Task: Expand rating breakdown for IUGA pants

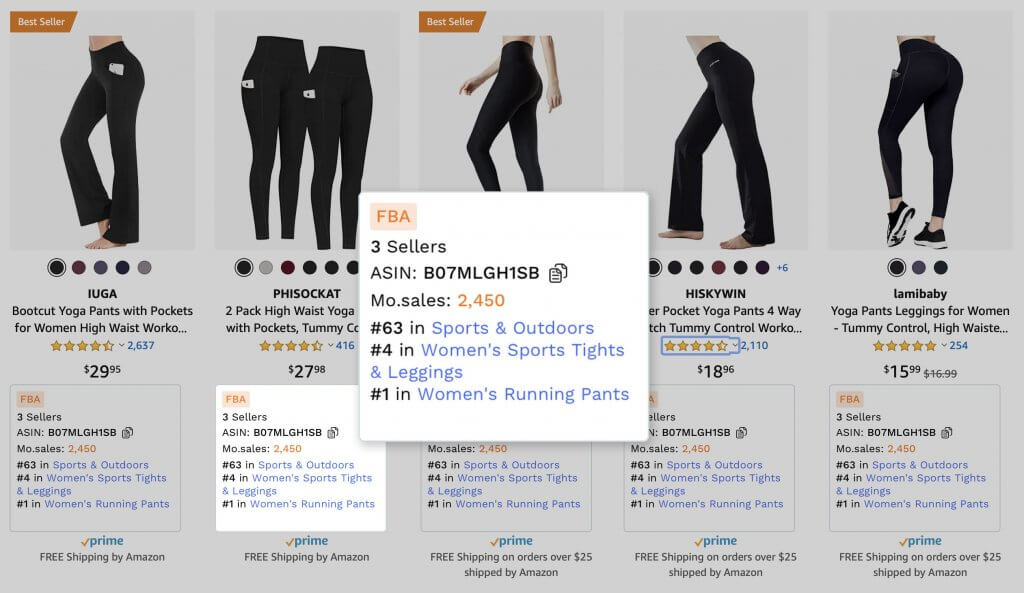Action: pos(121,345)
